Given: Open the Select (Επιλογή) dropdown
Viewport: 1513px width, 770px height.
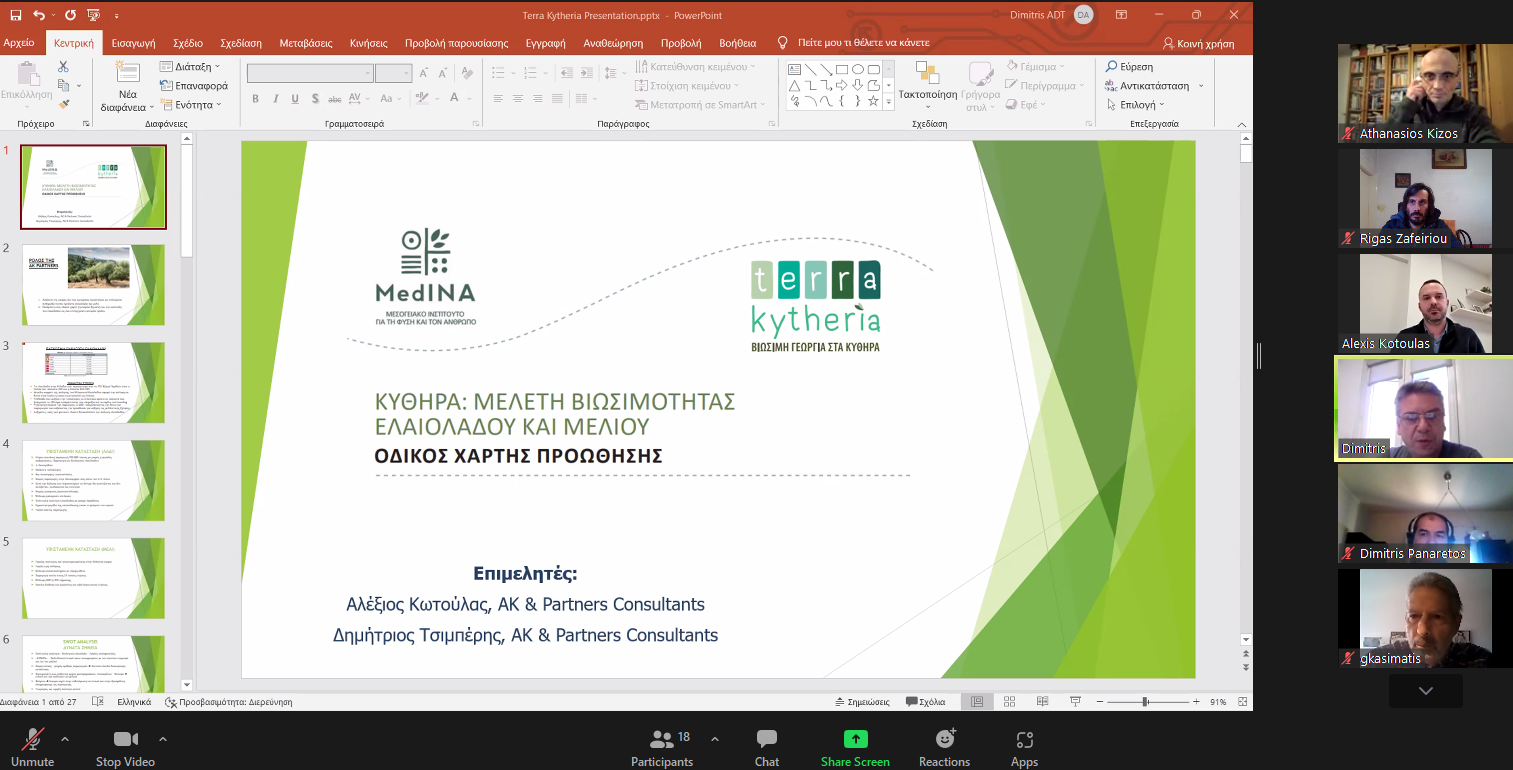Looking at the screenshot, I should (1137, 104).
